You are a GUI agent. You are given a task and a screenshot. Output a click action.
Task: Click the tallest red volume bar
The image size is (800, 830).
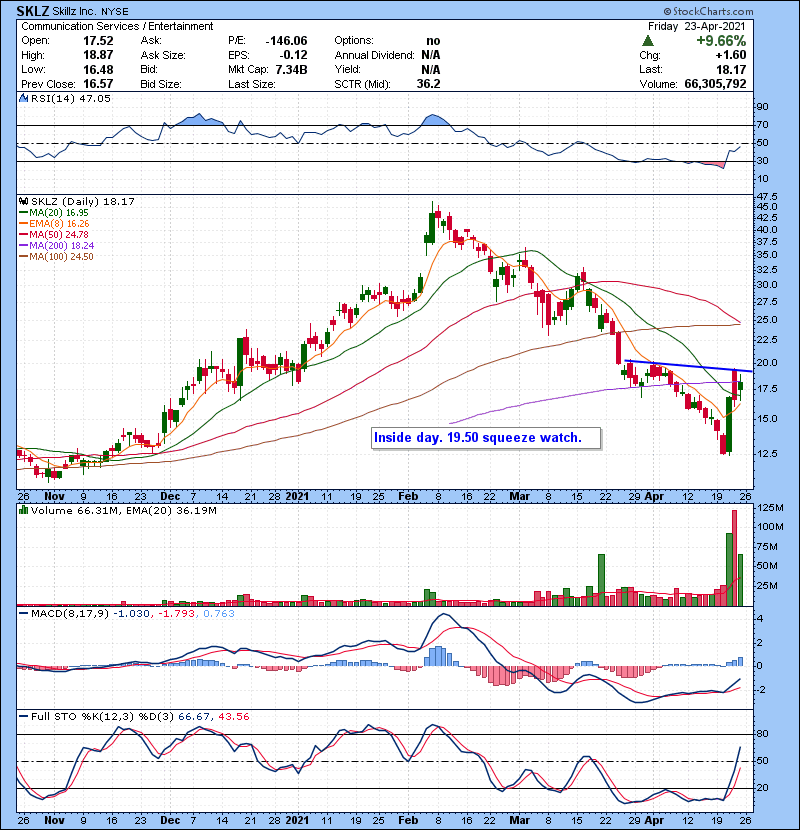point(734,557)
